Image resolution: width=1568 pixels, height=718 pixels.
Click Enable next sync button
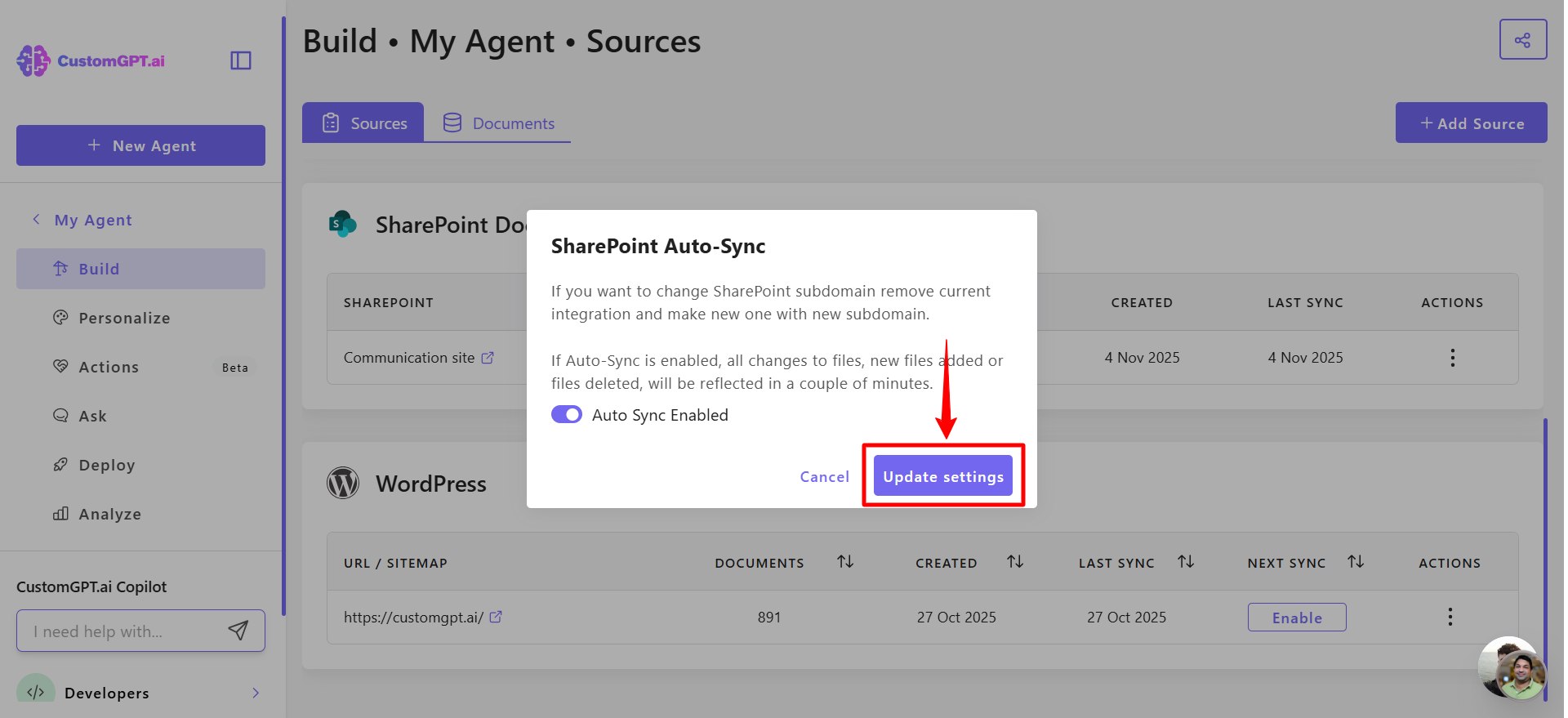[1297, 618]
